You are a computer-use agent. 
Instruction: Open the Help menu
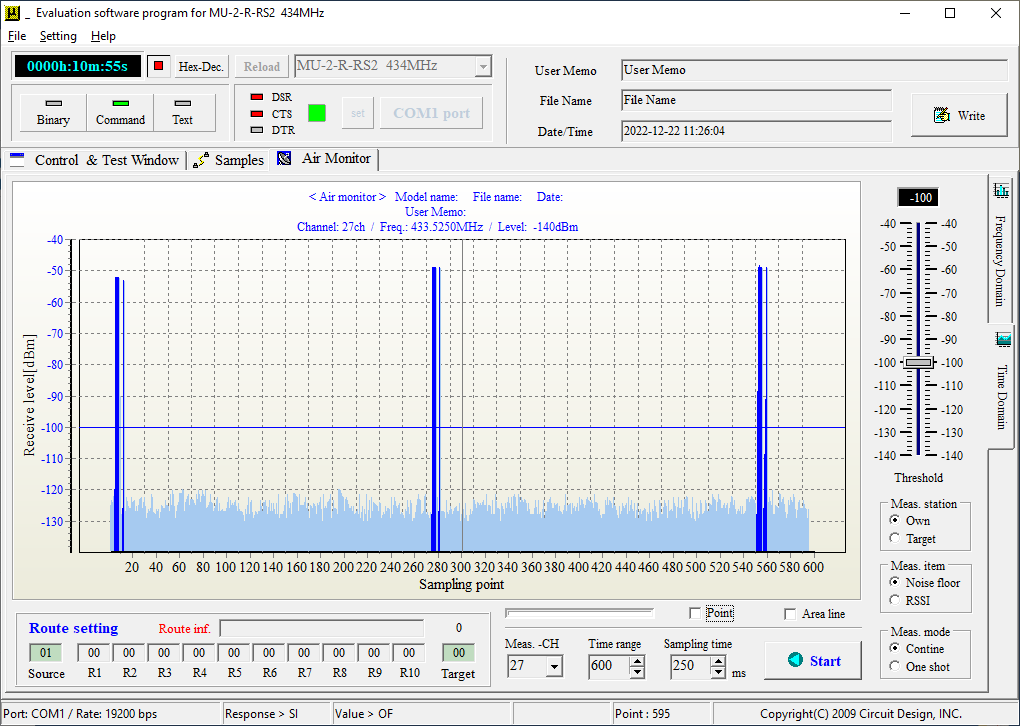(x=103, y=36)
